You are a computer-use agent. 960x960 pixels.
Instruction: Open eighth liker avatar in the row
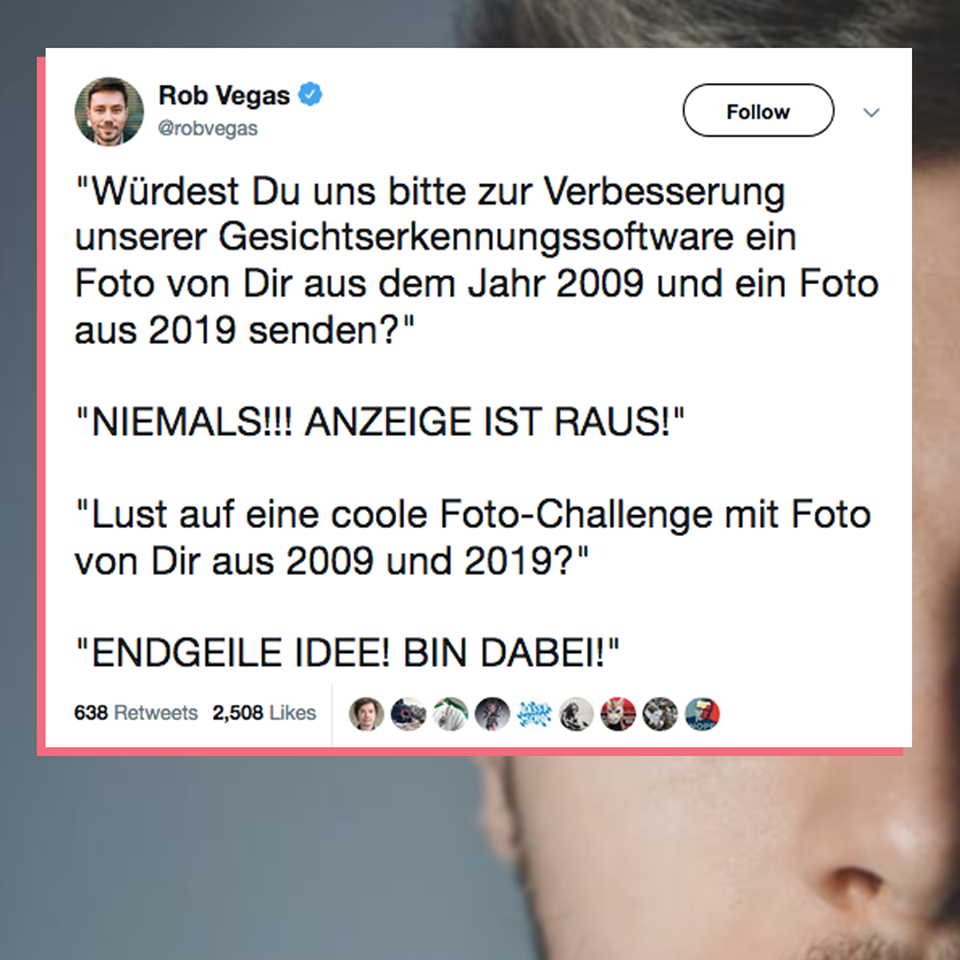660,714
